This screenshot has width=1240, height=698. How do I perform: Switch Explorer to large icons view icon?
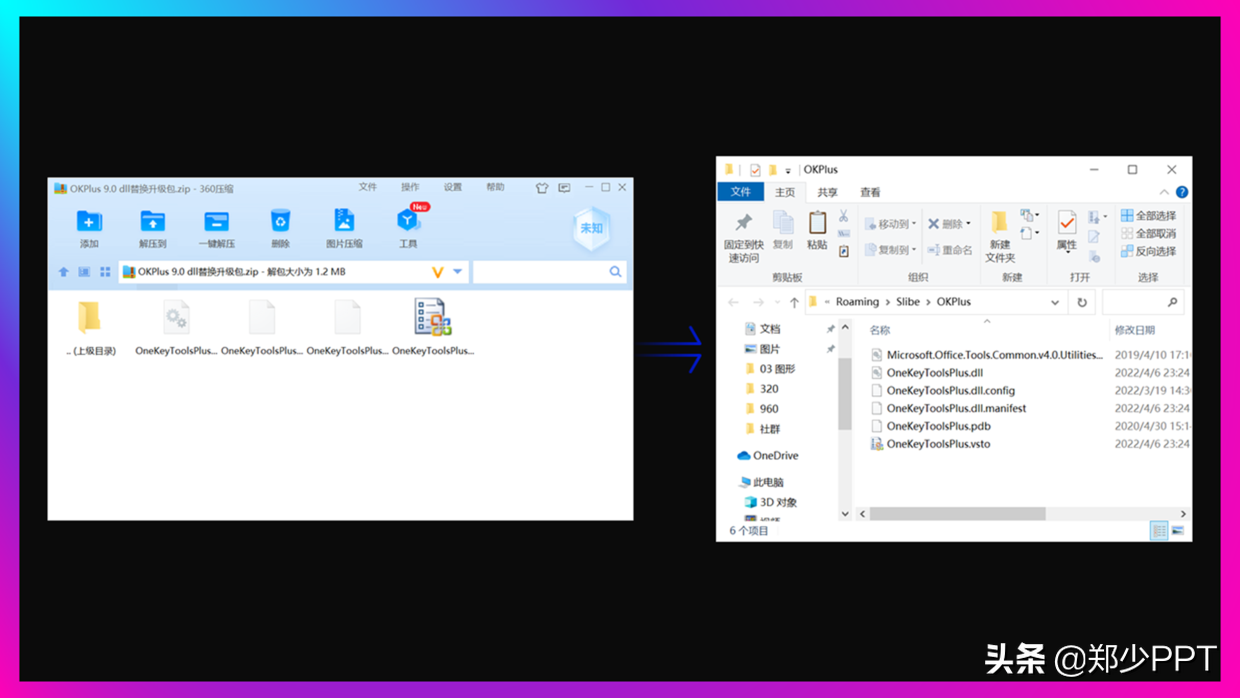pos(1177,531)
